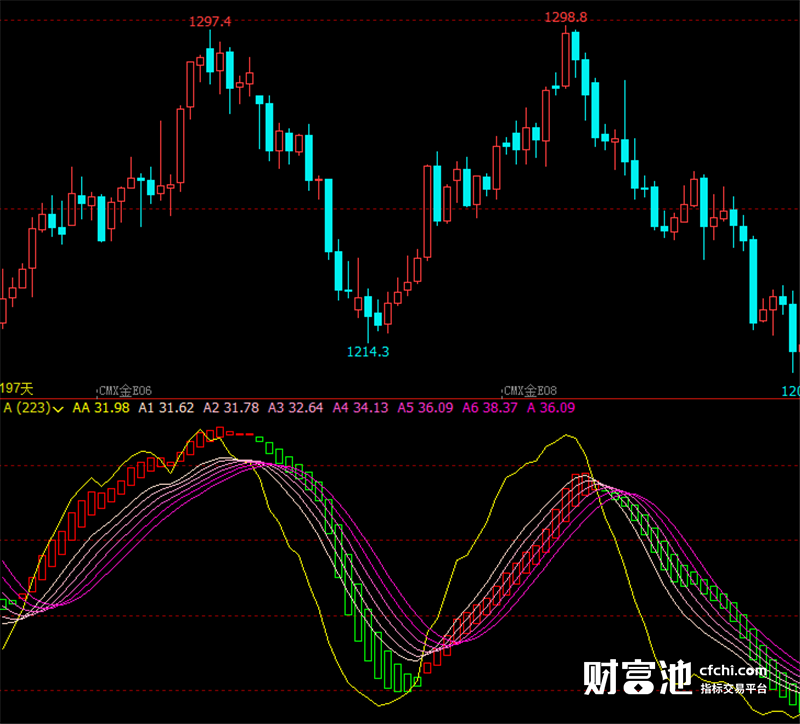Click the A (223) indicator name
This screenshot has width=800, height=724.
click(x=27, y=408)
